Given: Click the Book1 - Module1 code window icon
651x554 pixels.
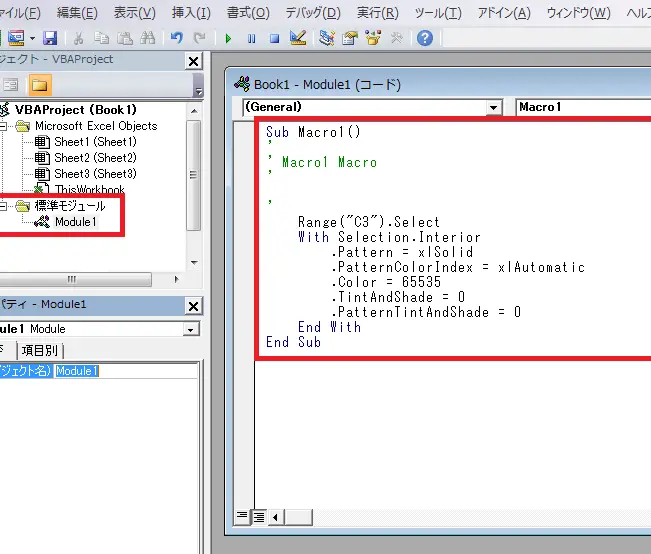Looking at the screenshot, I should click(x=242, y=84).
